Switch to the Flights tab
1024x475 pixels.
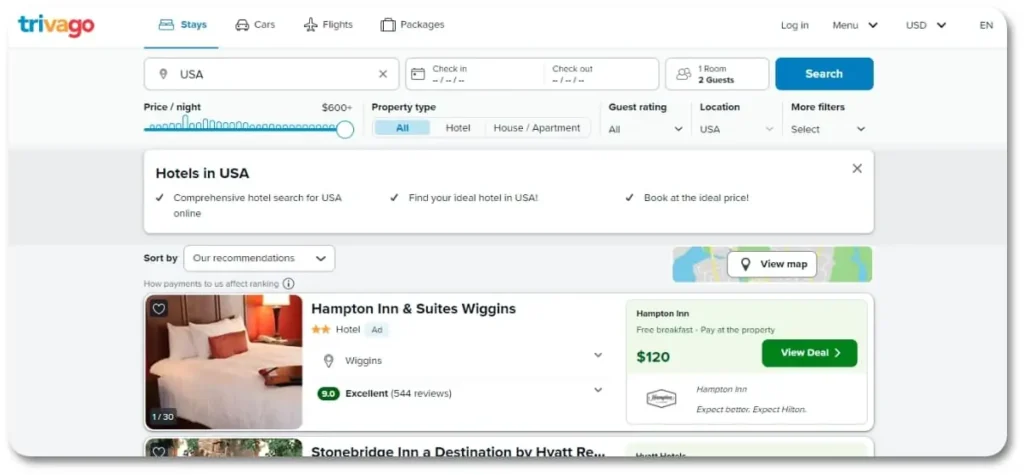328,25
